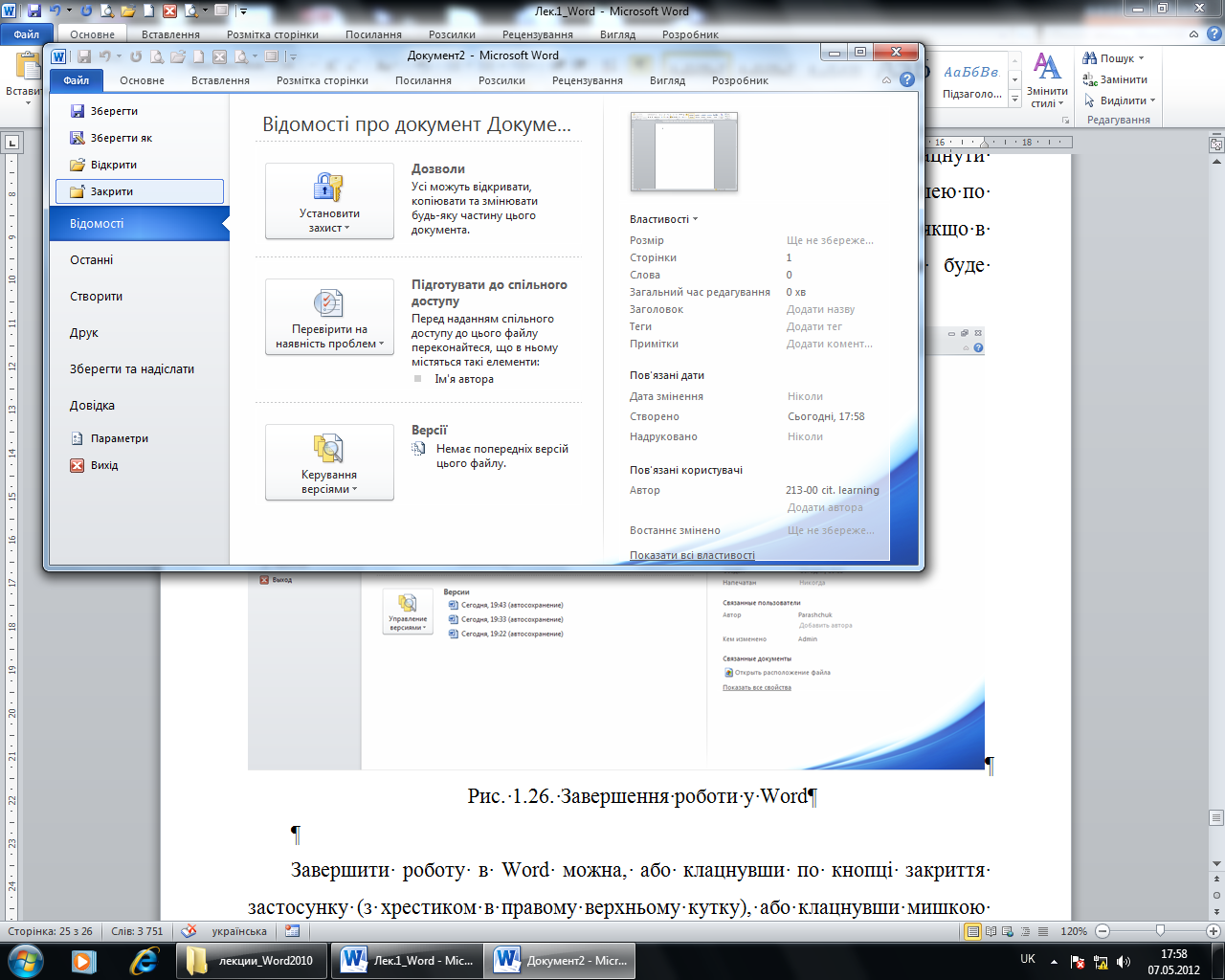
Task: Open Посилання tab in Лек.1_Word ribbon
Action: [373, 34]
